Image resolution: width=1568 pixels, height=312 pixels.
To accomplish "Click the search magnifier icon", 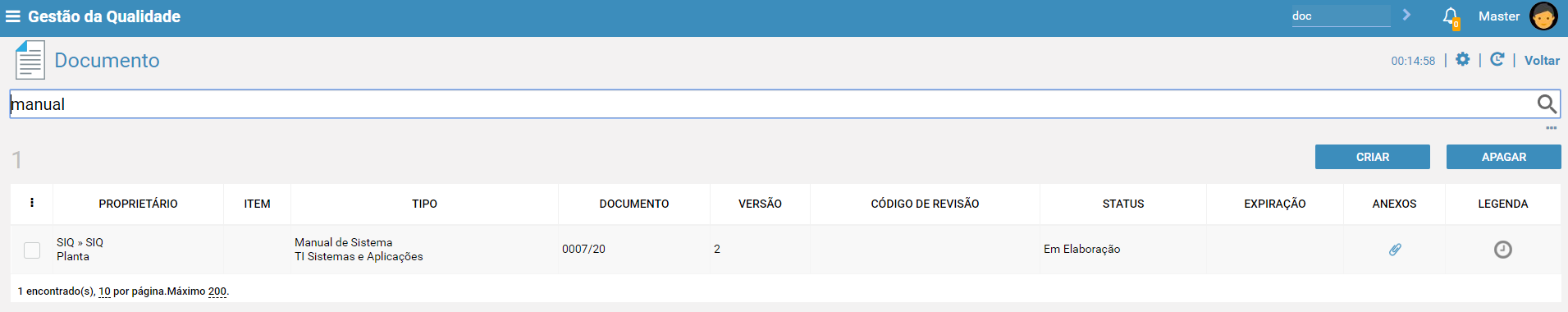I will coord(1547,103).
